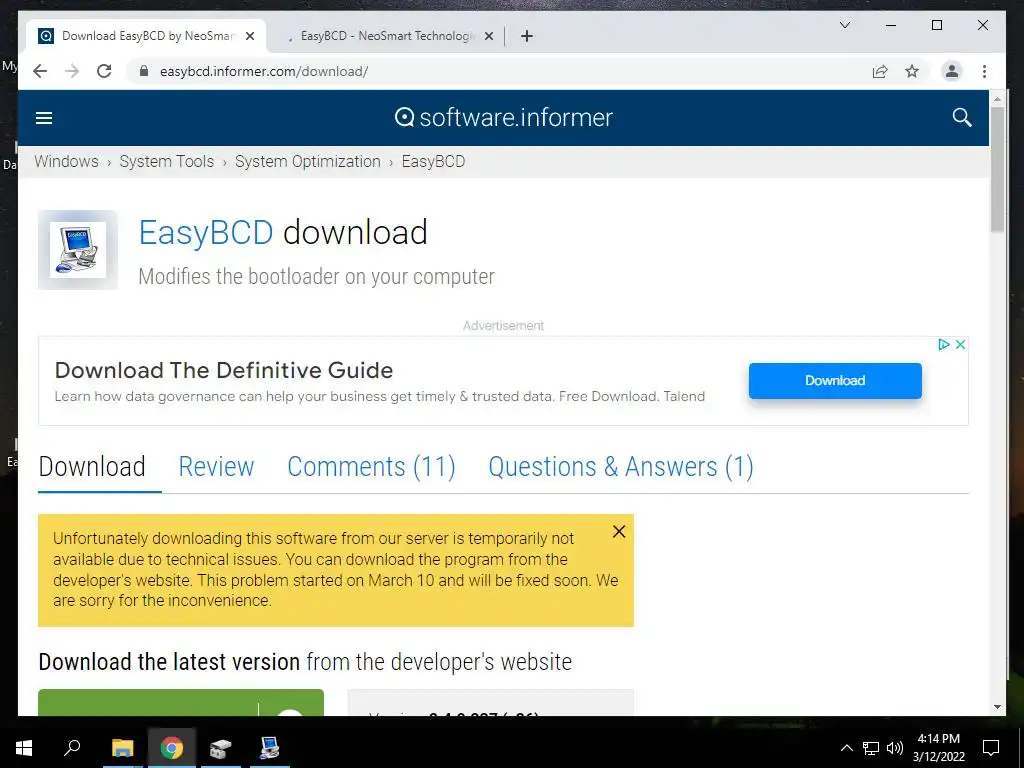Click the page vertical scrollbar thumb
The image size is (1024, 768).
click(997, 168)
